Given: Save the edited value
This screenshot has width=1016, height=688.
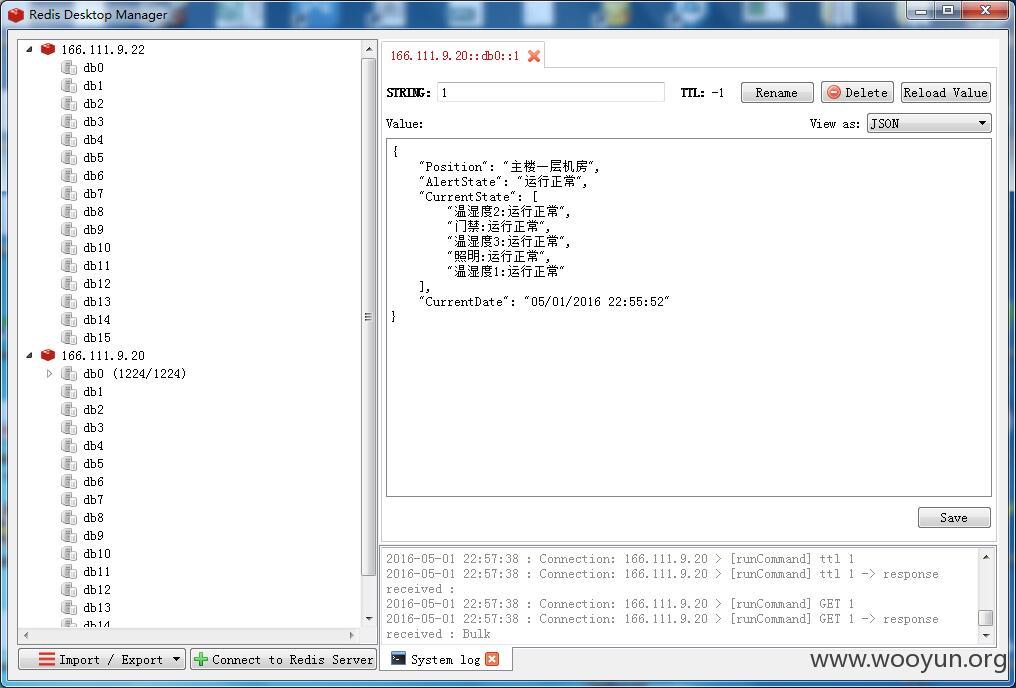Looking at the screenshot, I should tap(954, 517).
